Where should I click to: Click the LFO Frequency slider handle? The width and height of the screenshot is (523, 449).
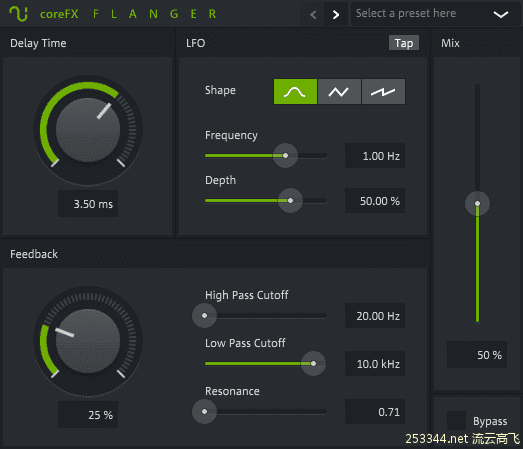pyautogui.click(x=285, y=155)
